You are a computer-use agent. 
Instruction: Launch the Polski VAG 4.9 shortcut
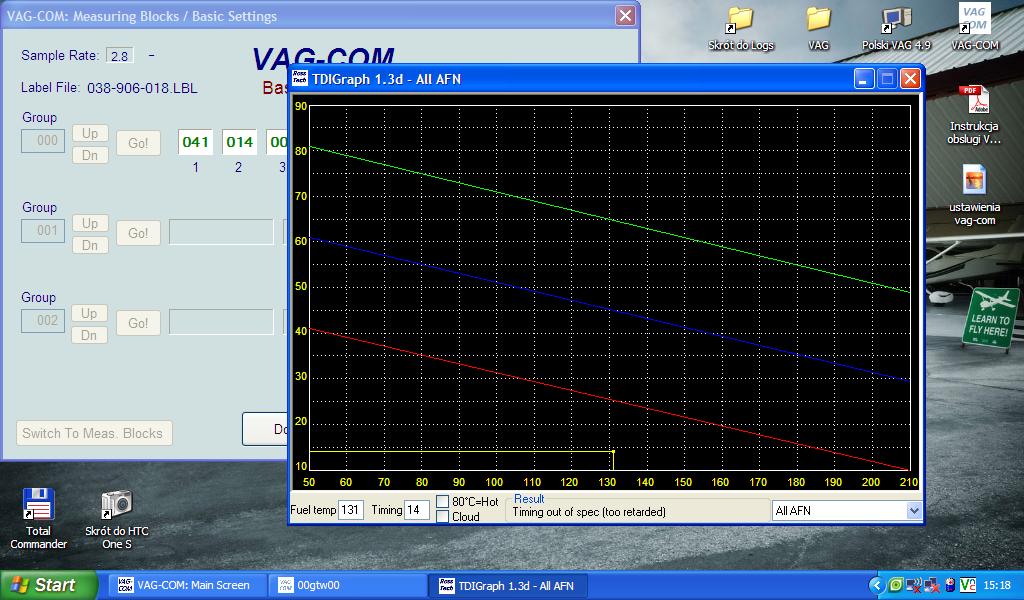pos(896,29)
